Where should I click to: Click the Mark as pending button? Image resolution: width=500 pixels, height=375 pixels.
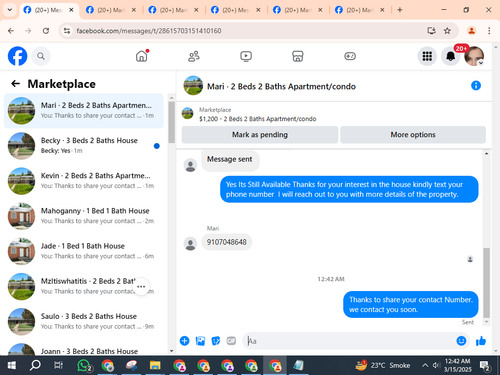point(260,135)
